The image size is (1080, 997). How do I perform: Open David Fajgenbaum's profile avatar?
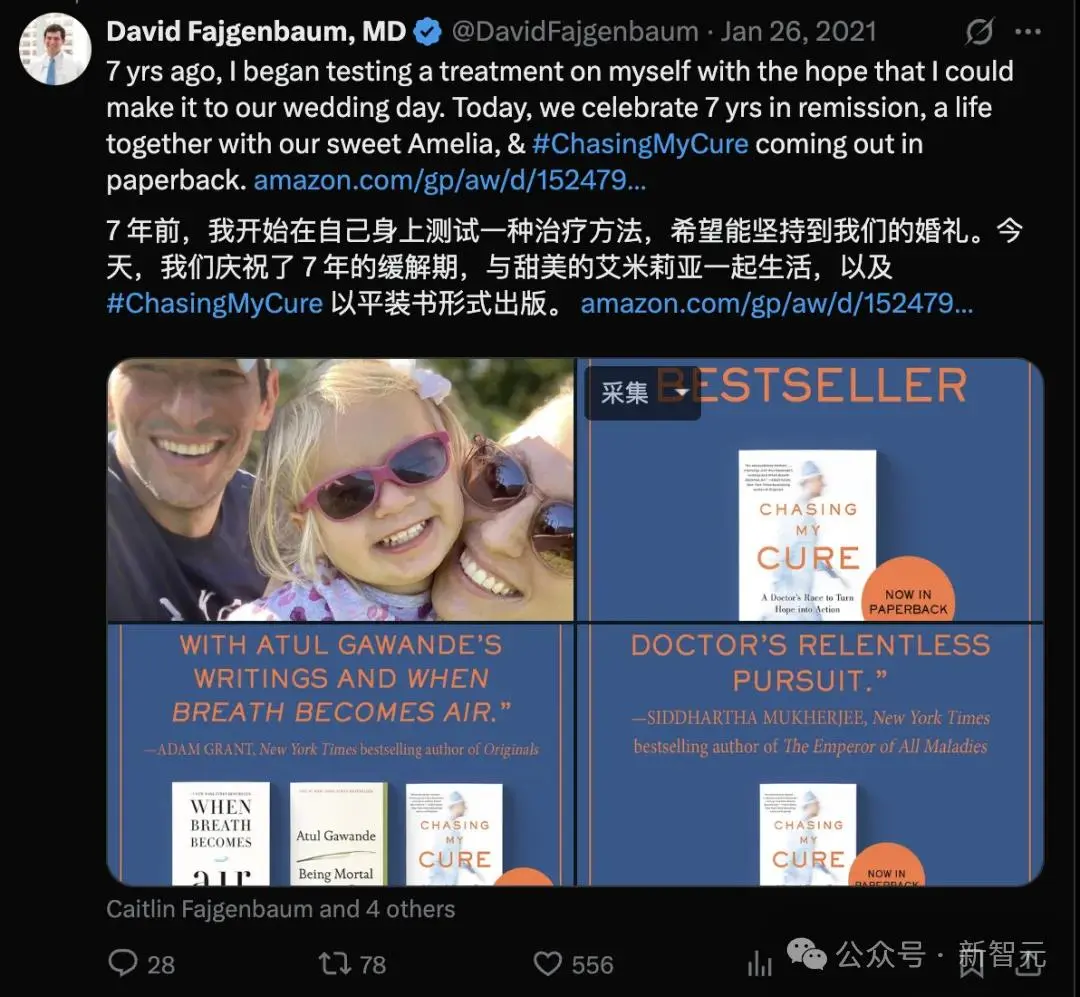coord(54,50)
